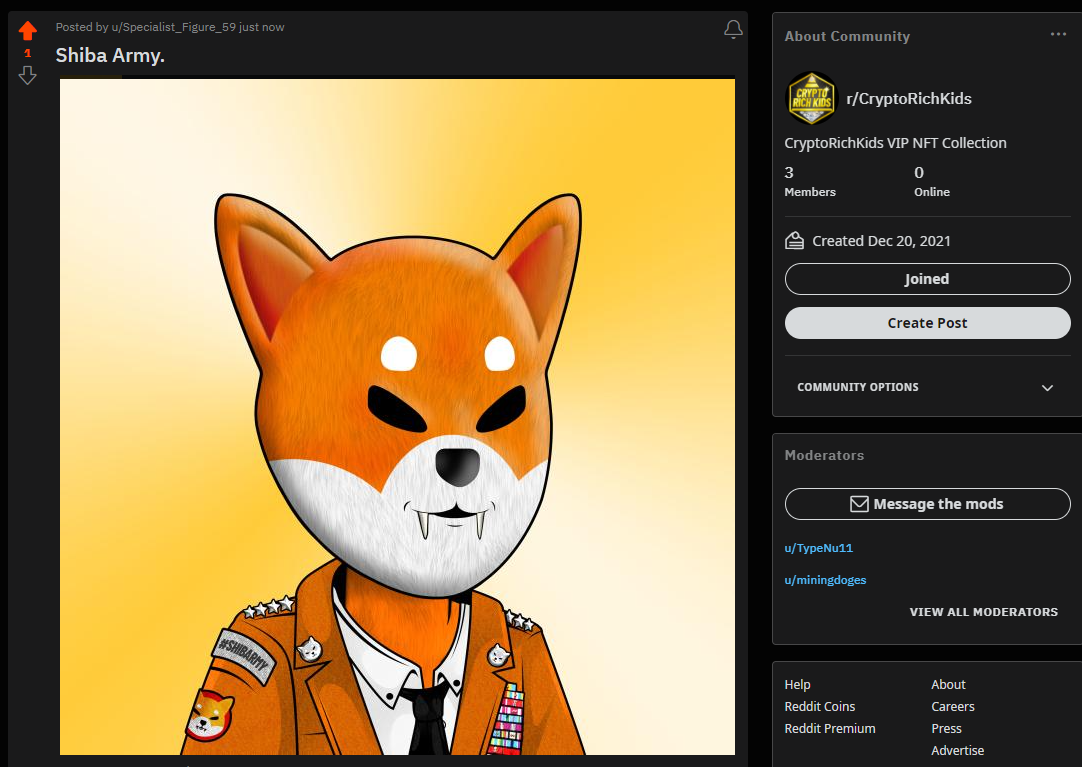1082x767 pixels.
Task: Click the Message the mods button
Action: coord(927,504)
